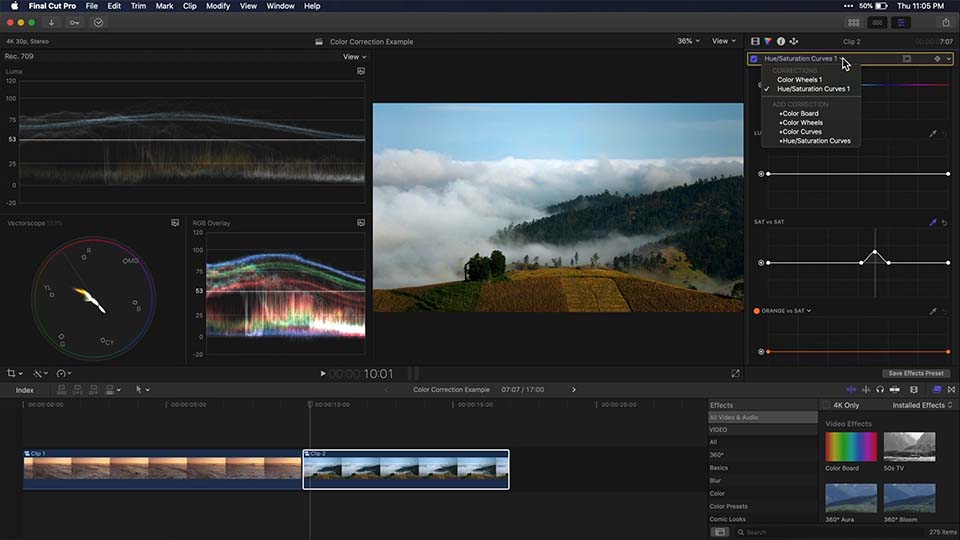
Task: Click the 50s TV effect thumbnail
Action: click(x=909, y=446)
